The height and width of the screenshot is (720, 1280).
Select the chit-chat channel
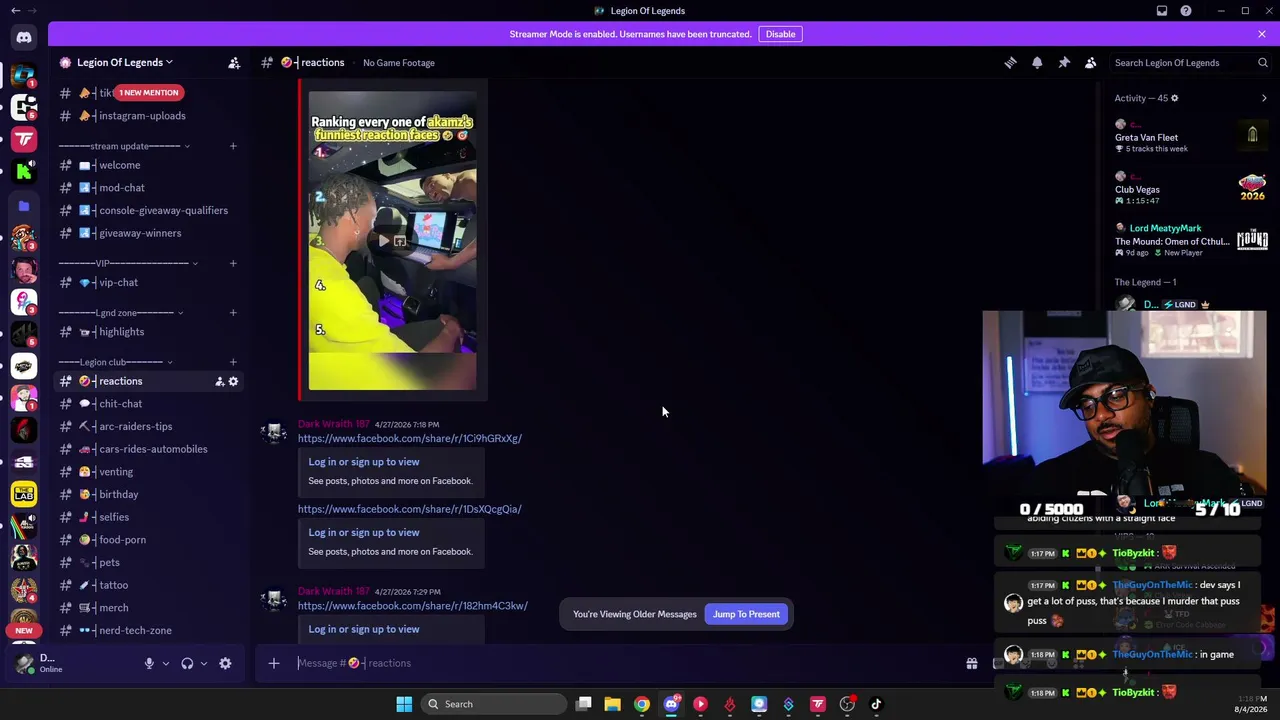pyautogui.click(x=149, y=404)
